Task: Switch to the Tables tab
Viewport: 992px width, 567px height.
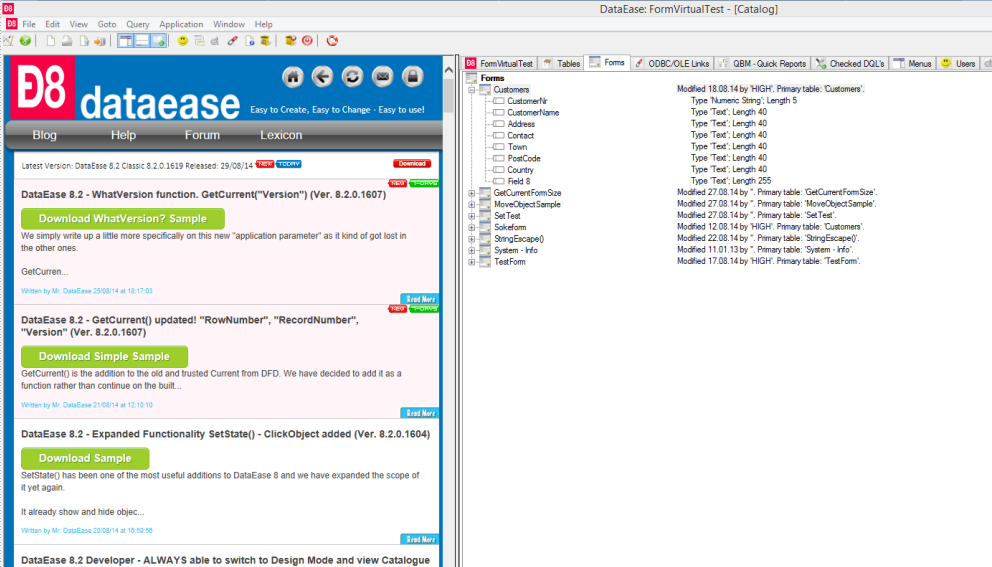Action: pyautogui.click(x=561, y=63)
